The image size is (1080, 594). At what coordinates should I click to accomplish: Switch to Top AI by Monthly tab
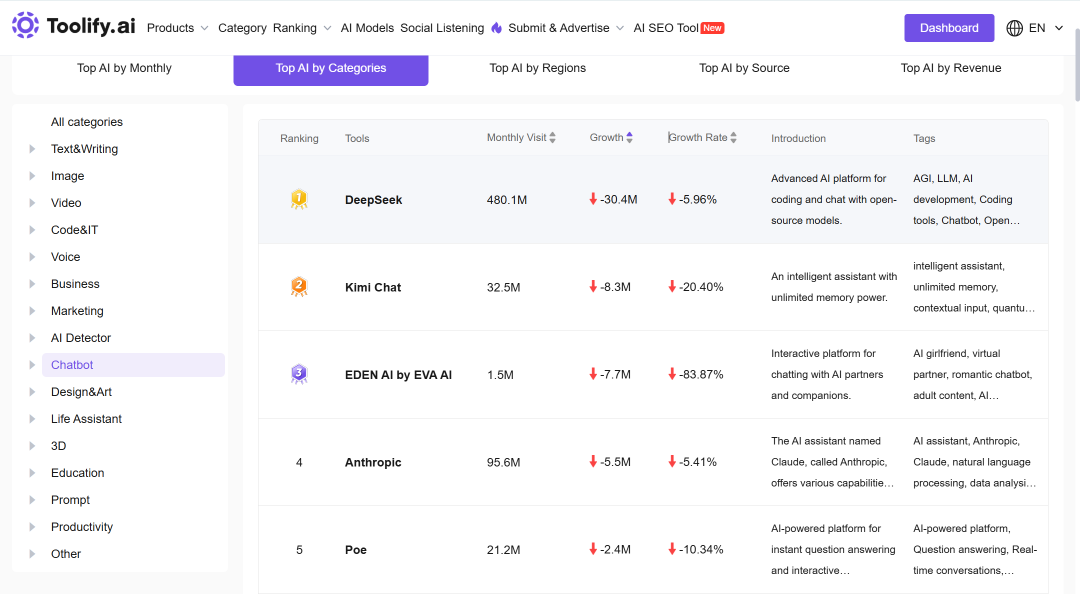(x=124, y=68)
